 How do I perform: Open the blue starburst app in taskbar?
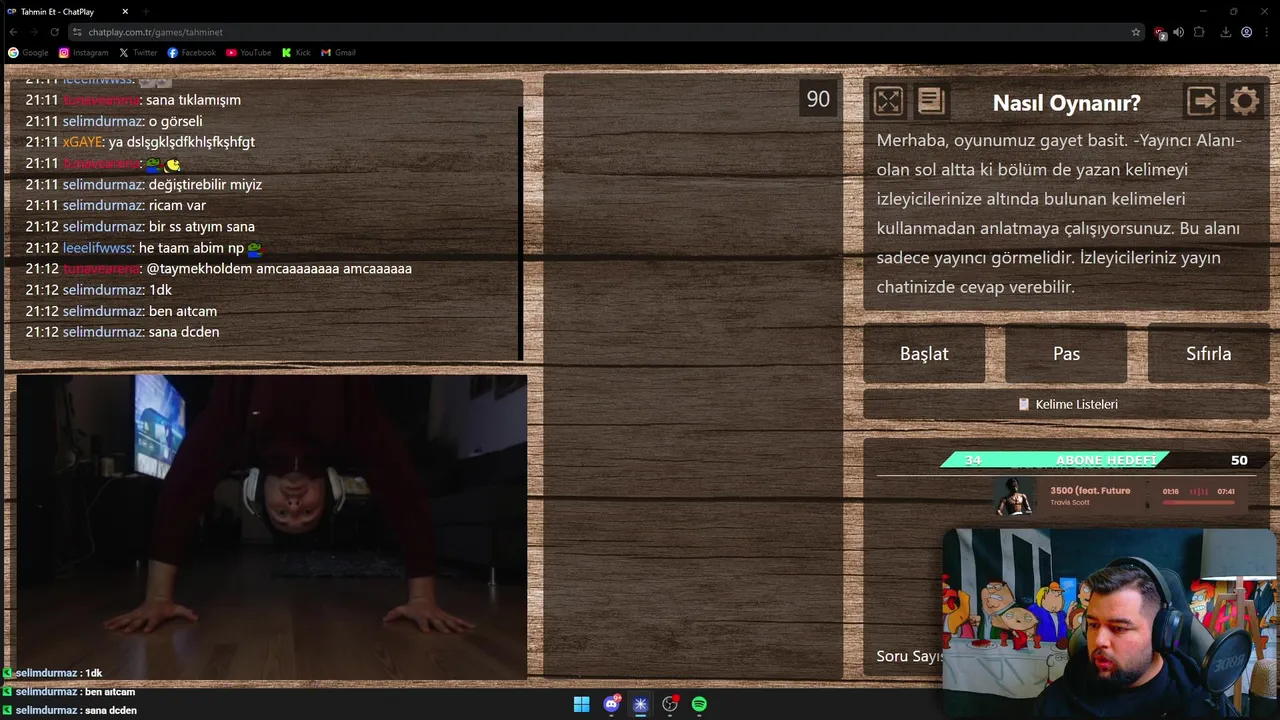[641, 704]
